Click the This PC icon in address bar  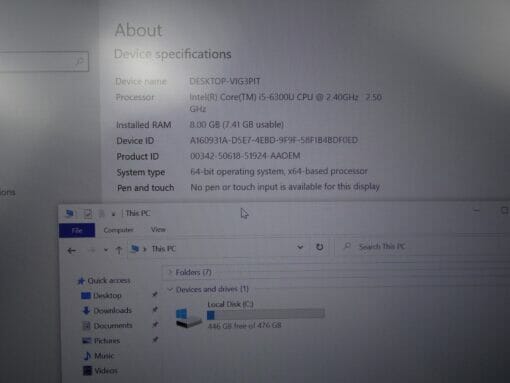[135, 249]
